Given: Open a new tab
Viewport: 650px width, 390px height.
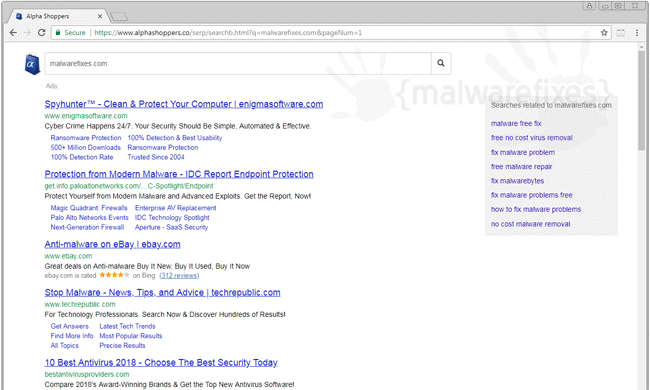Looking at the screenshot, I should [119, 17].
